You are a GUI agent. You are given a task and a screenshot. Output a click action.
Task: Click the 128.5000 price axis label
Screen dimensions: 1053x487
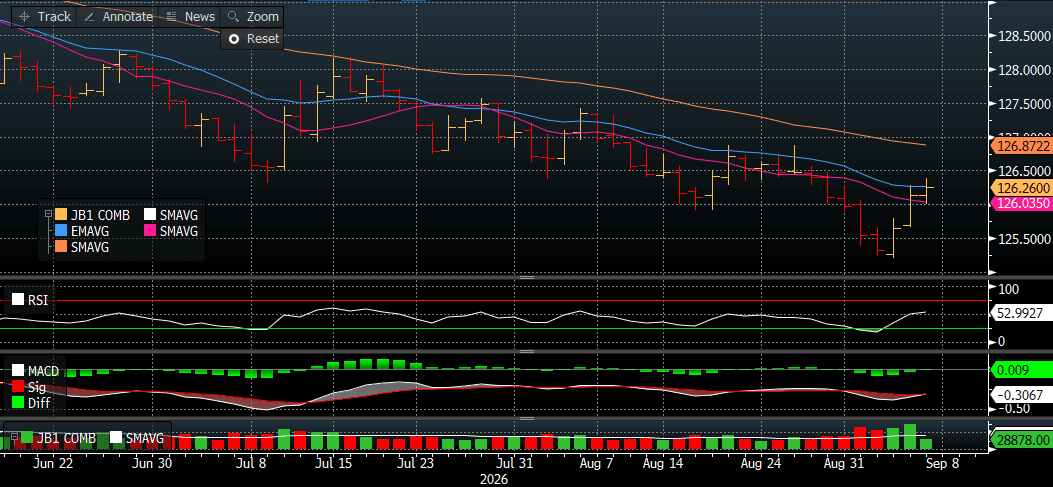click(x=1024, y=36)
